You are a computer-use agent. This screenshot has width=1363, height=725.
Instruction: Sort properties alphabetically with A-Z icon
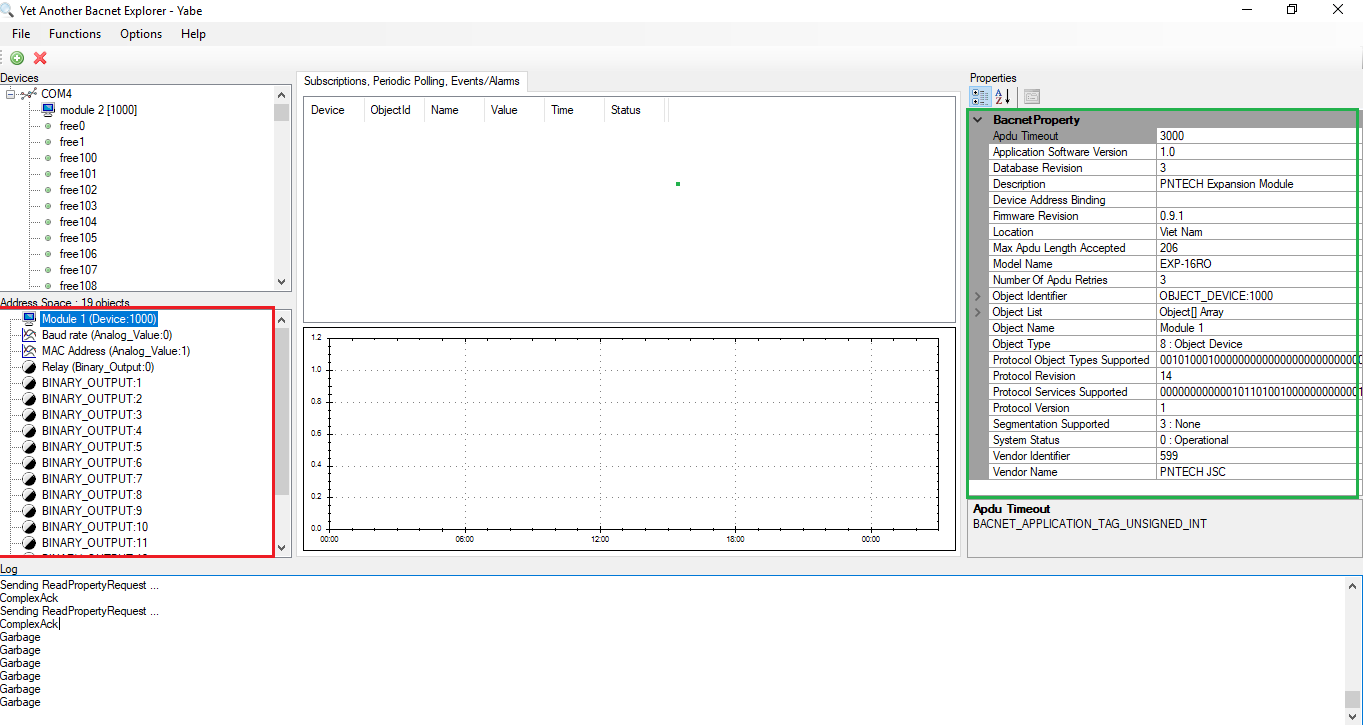click(1002, 97)
